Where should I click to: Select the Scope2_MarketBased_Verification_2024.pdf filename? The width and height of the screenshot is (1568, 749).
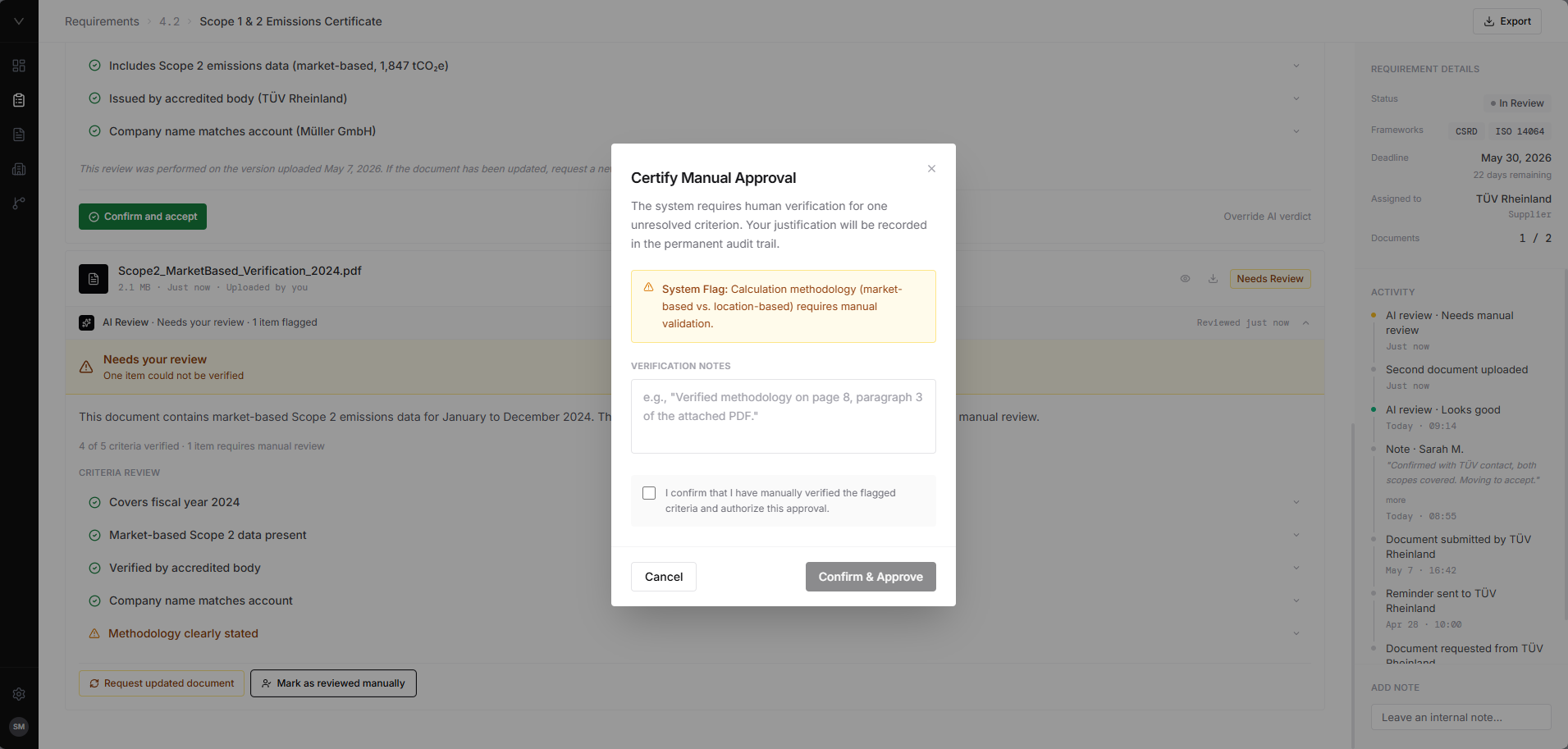(240, 271)
